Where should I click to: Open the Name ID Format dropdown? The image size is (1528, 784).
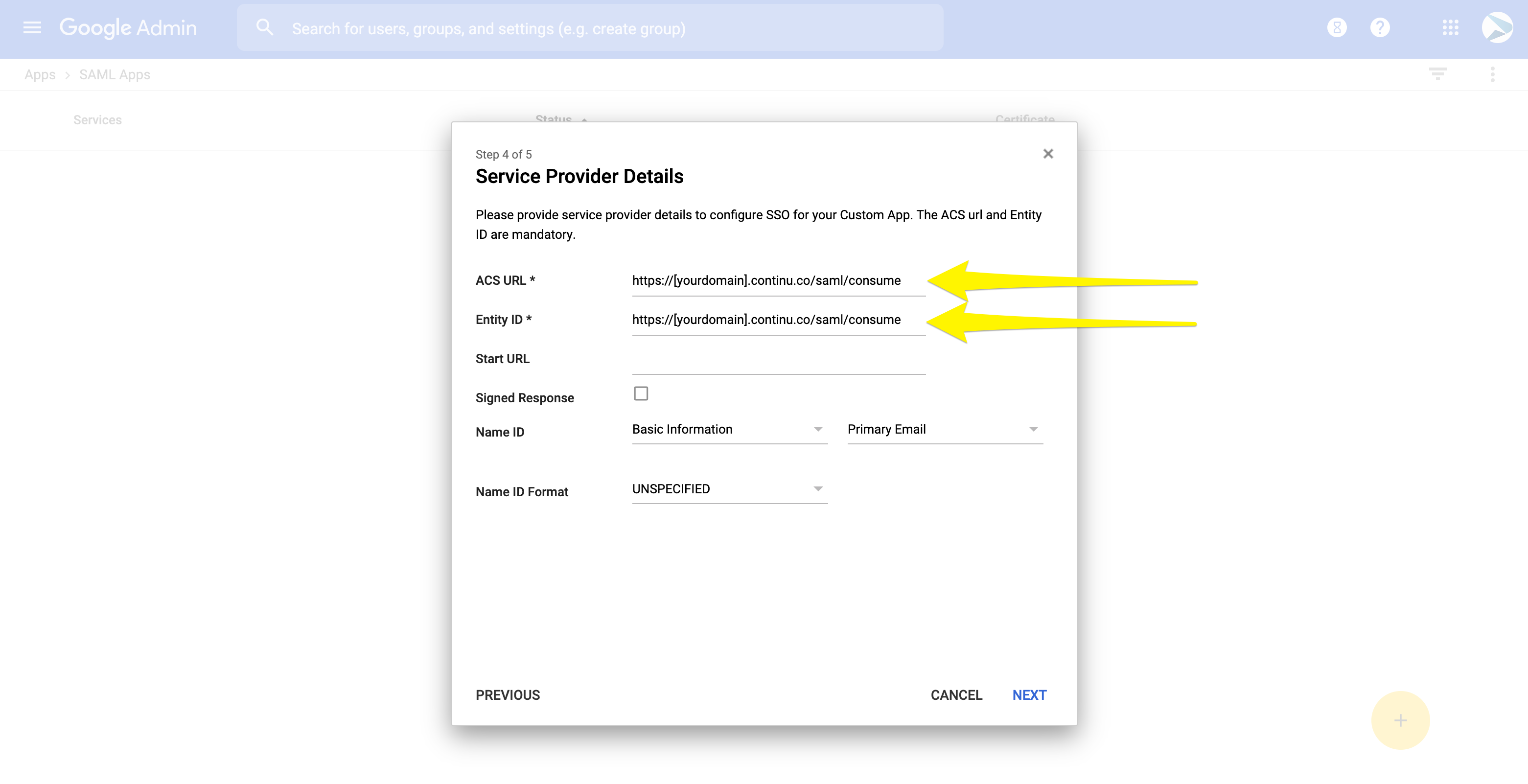click(729, 489)
